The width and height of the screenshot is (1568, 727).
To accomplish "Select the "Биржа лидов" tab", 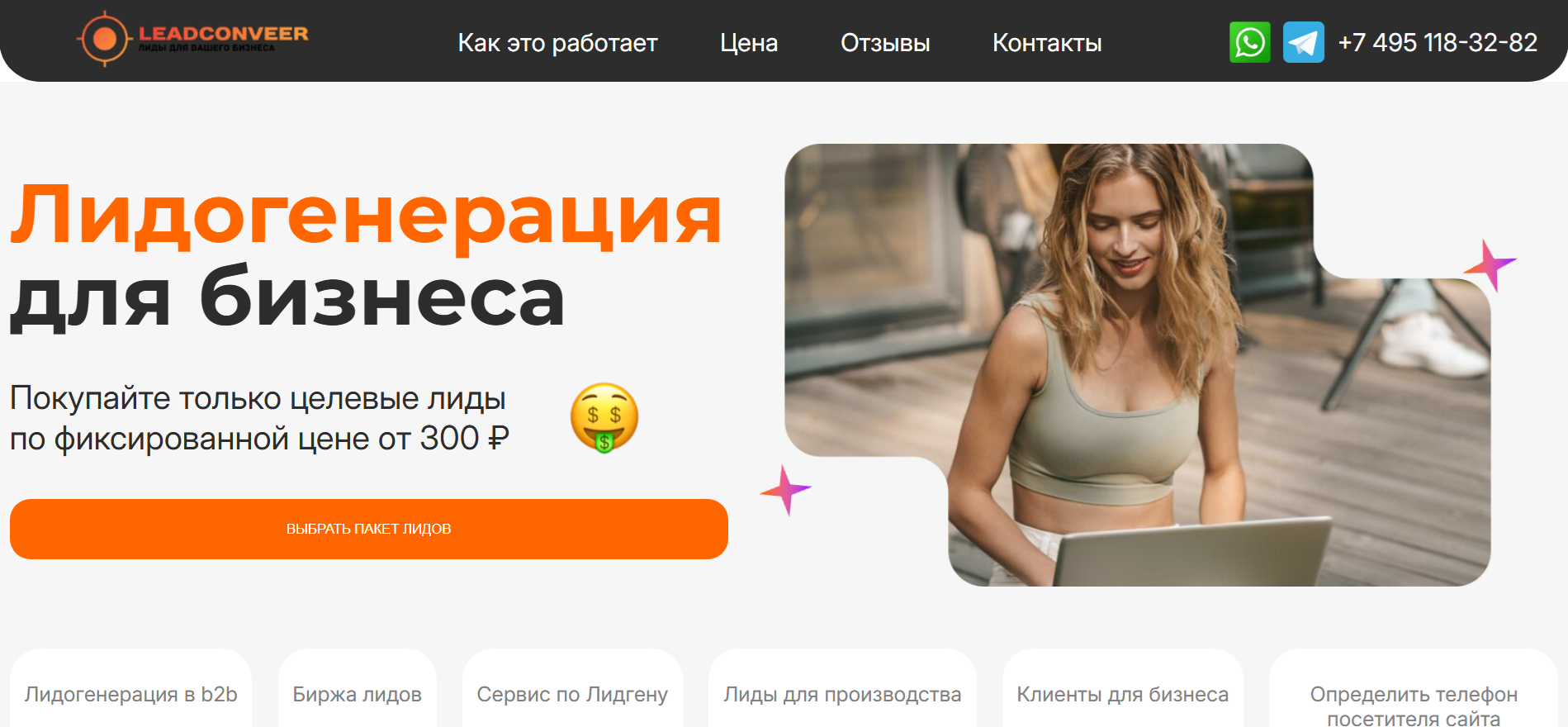I will pos(358,690).
